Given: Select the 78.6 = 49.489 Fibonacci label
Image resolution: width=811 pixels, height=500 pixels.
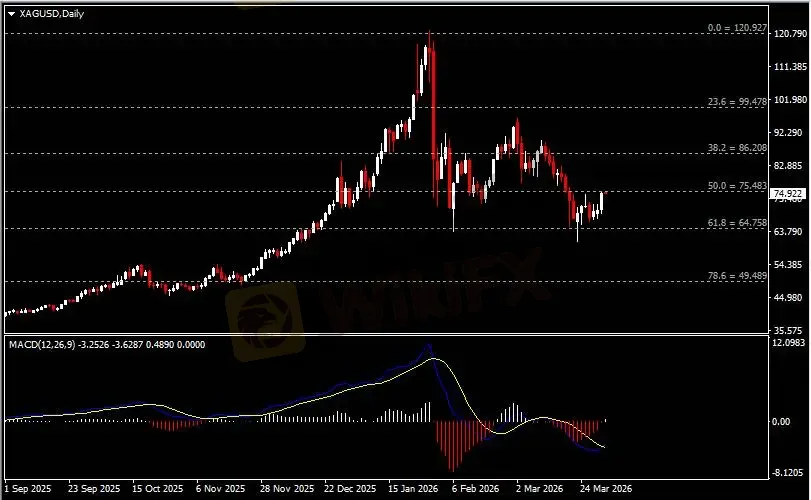Looking at the screenshot, I should coord(737,276).
